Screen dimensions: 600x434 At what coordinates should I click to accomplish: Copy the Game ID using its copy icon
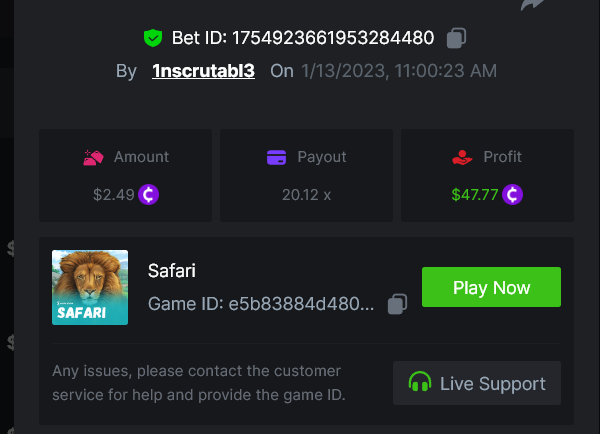(x=397, y=304)
